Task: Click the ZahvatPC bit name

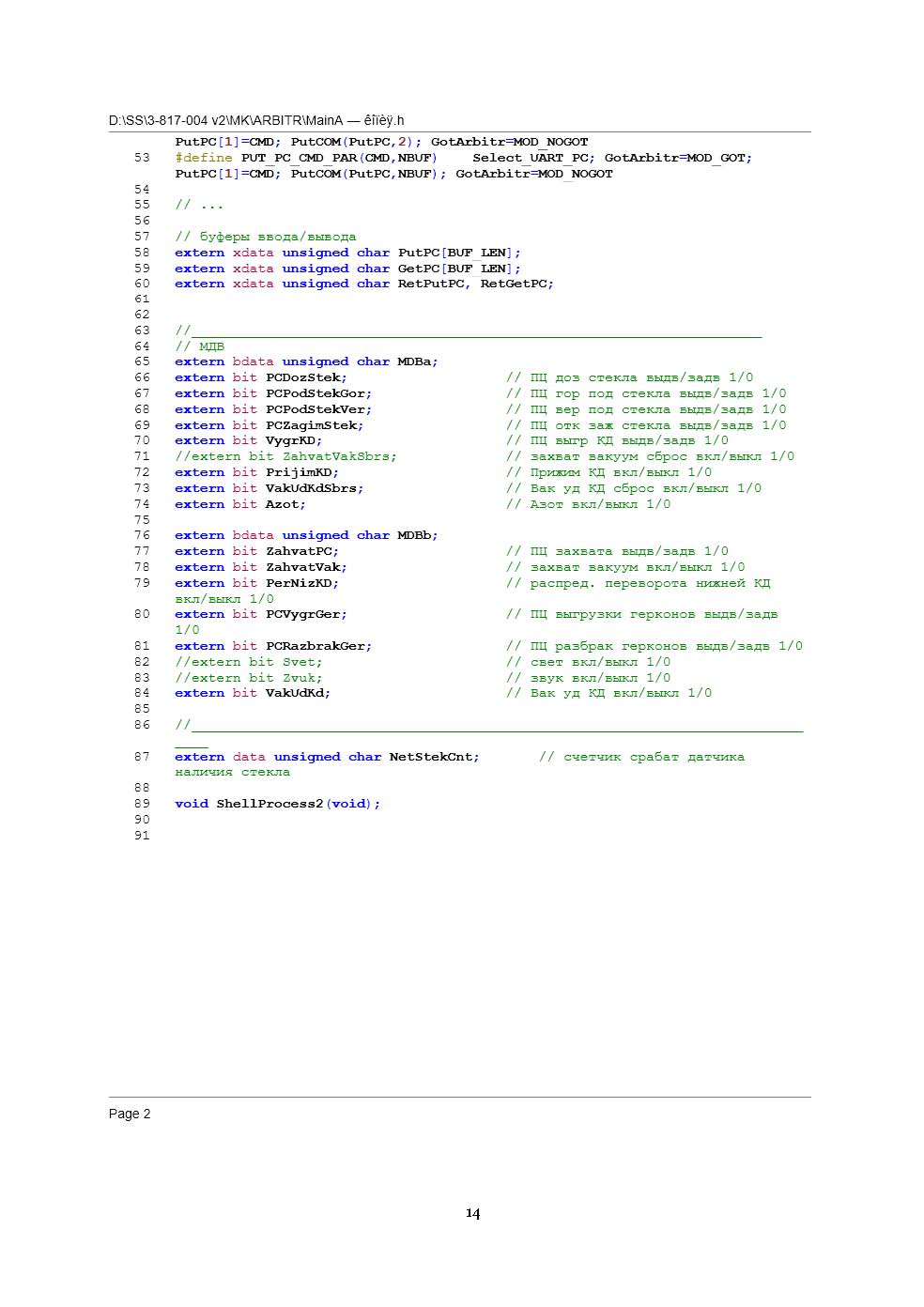Action: 299,551
